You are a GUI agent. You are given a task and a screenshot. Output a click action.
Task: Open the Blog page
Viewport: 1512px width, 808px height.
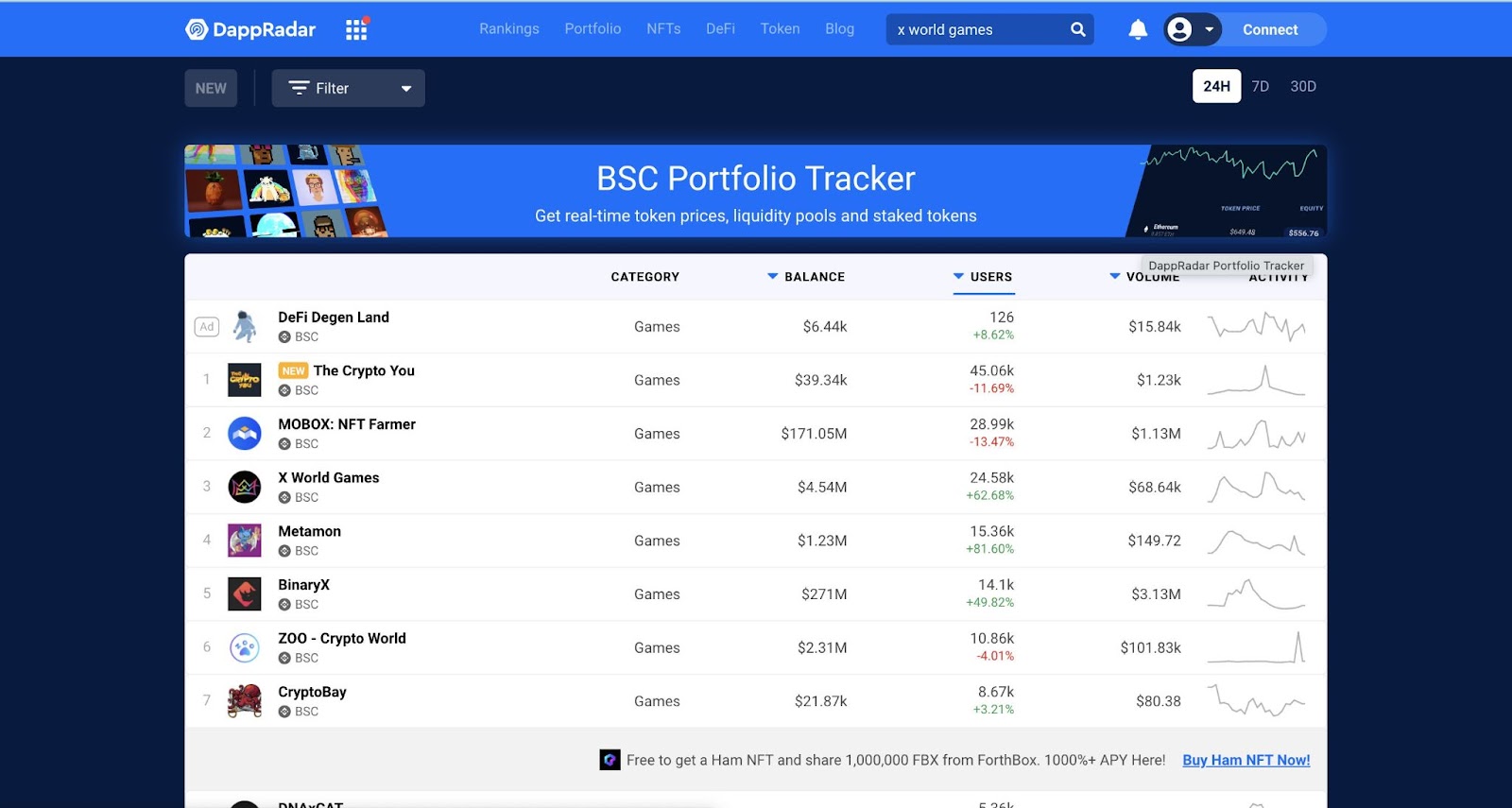point(839,28)
